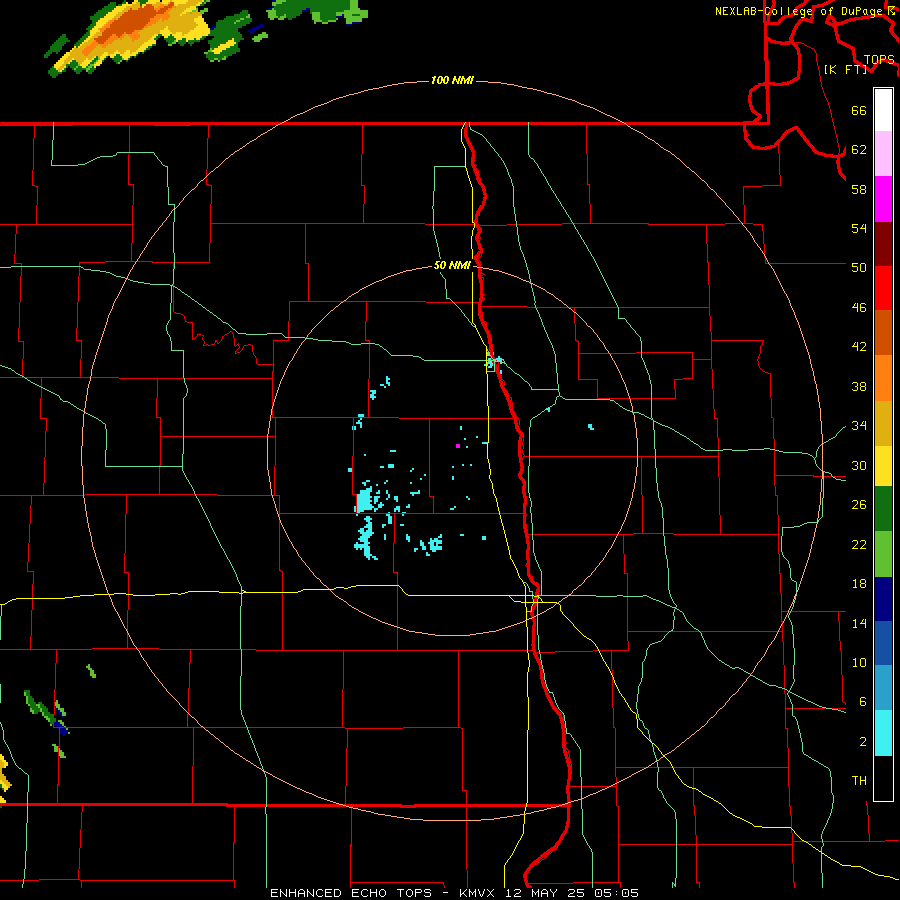Click the legend value 18
This screenshot has width=900, height=900.
pyautogui.click(x=859, y=584)
